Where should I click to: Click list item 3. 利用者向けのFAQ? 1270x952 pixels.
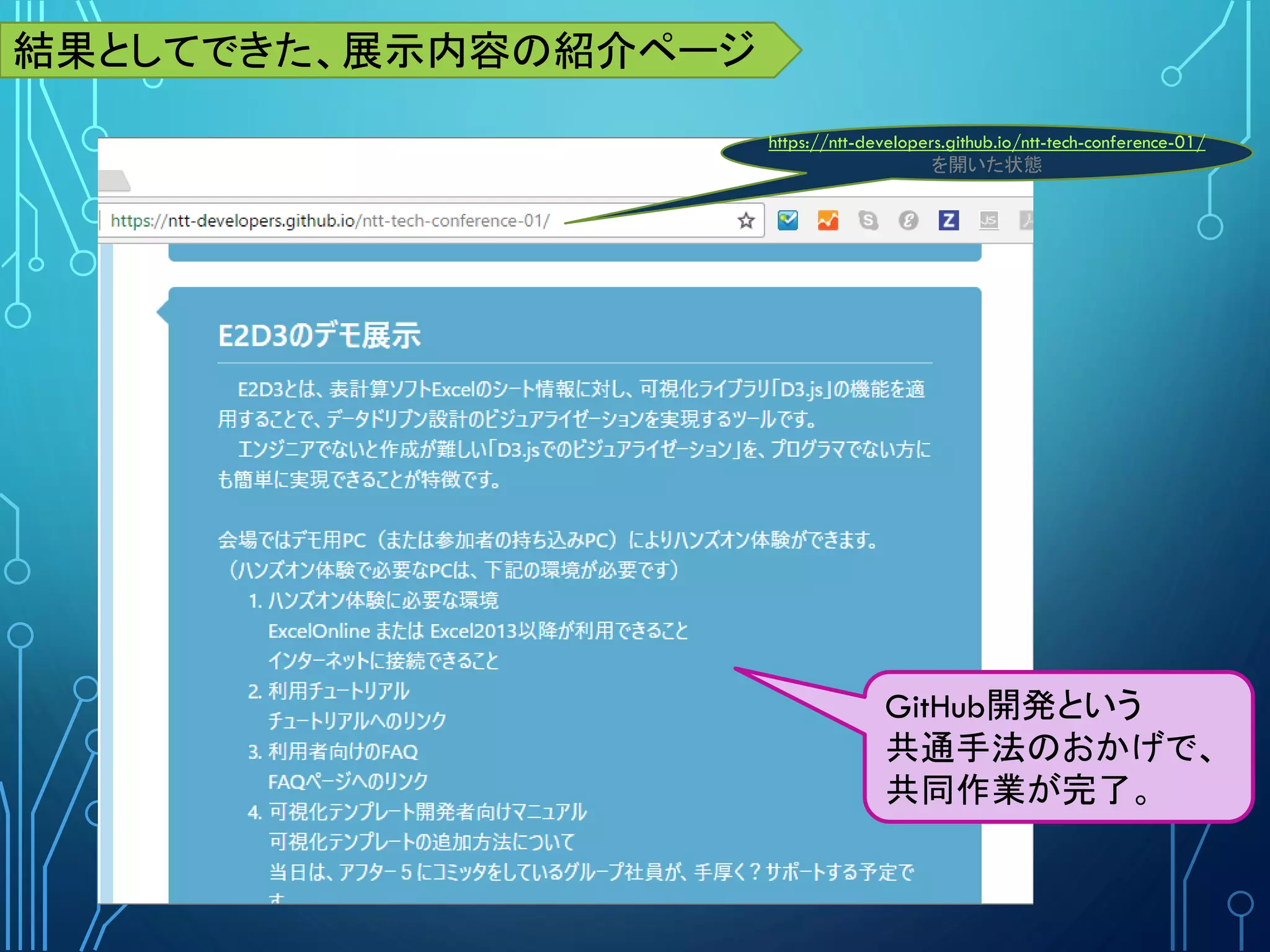(x=333, y=751)
